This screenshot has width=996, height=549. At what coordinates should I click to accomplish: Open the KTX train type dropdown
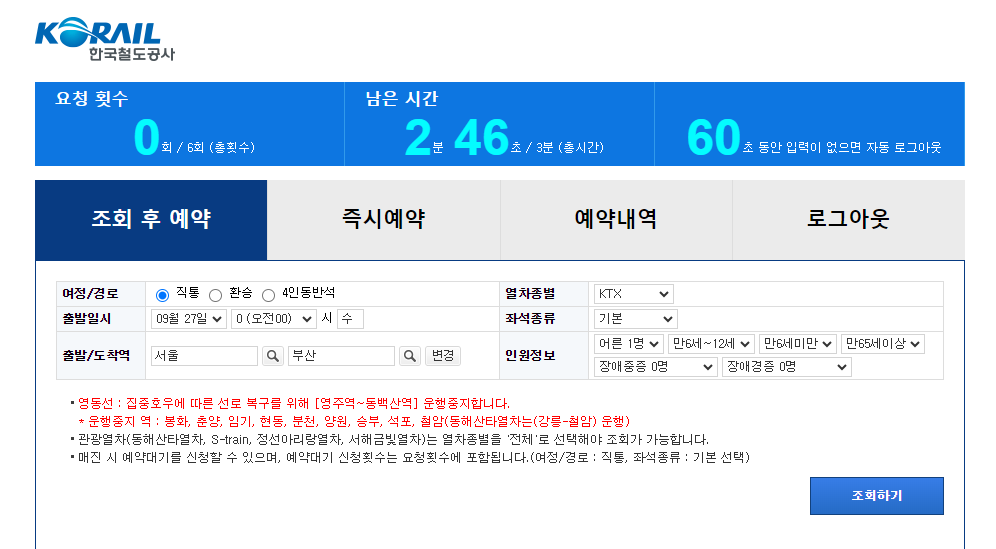[x=633, y=294]
